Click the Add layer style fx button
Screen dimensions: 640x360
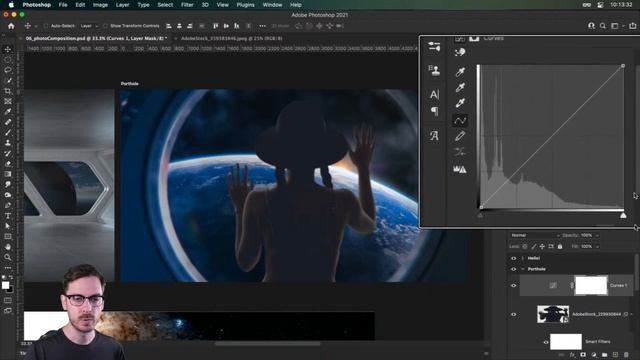[x=572, y=355]
